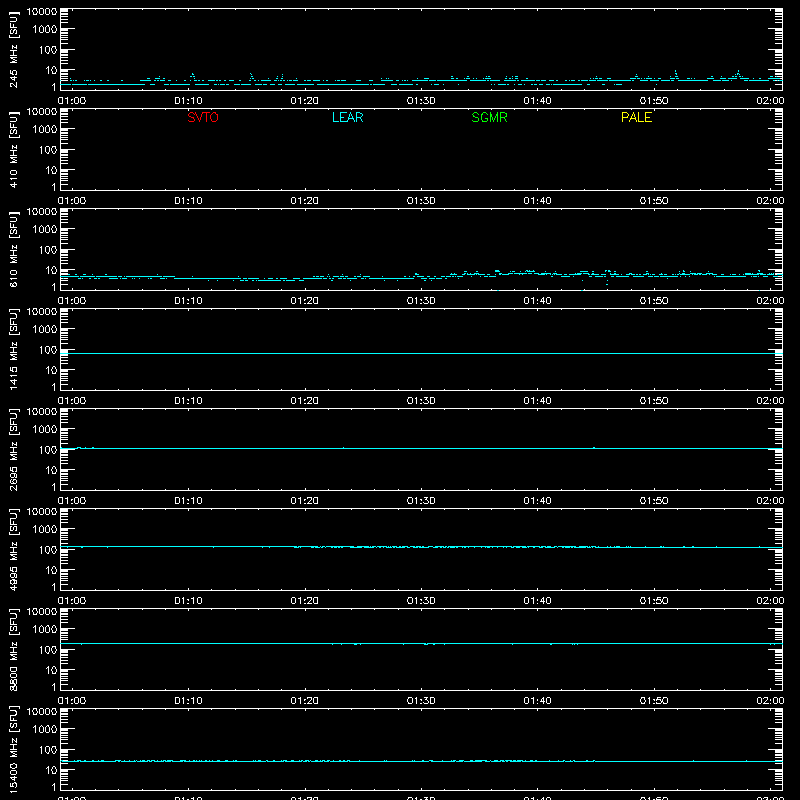Image resolution: width=800 pixels, height=800 pixels.
Task: Click 01:20 time label below 410 MHz plot
Action: [305, 201]
